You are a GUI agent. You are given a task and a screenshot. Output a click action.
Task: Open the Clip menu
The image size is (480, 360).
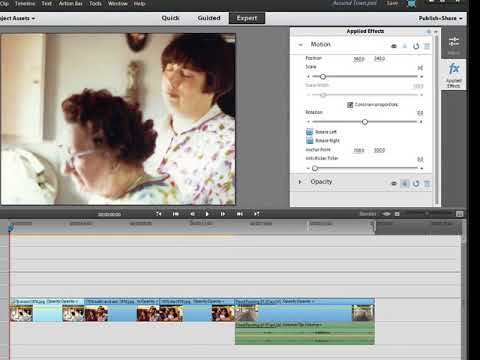pos(4,4)
